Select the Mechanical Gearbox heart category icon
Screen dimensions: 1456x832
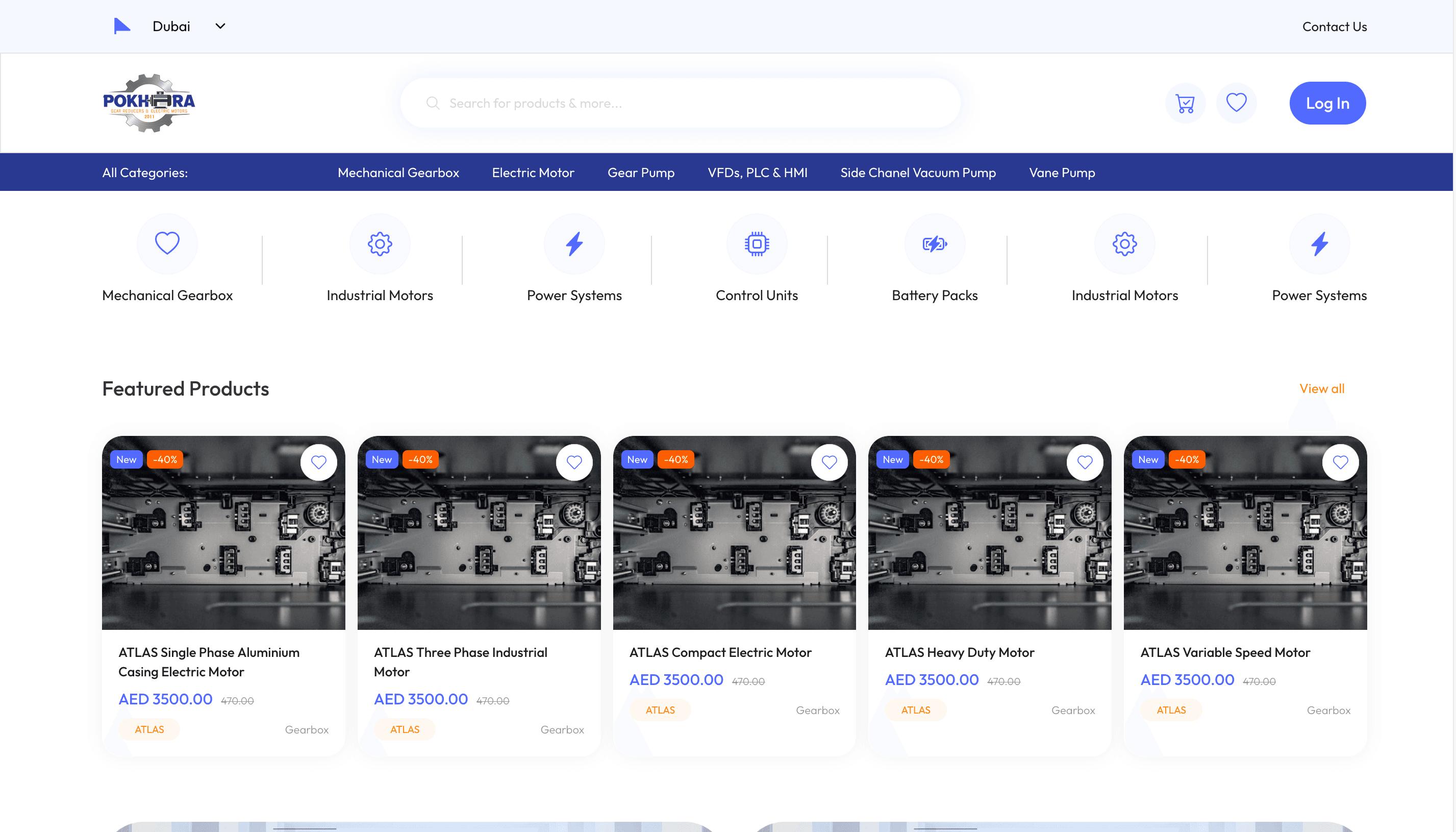pyautogui.click(x=167, y=244)
